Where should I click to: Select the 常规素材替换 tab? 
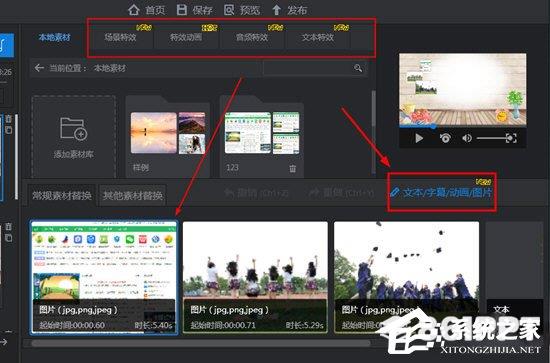coord(62,195)
